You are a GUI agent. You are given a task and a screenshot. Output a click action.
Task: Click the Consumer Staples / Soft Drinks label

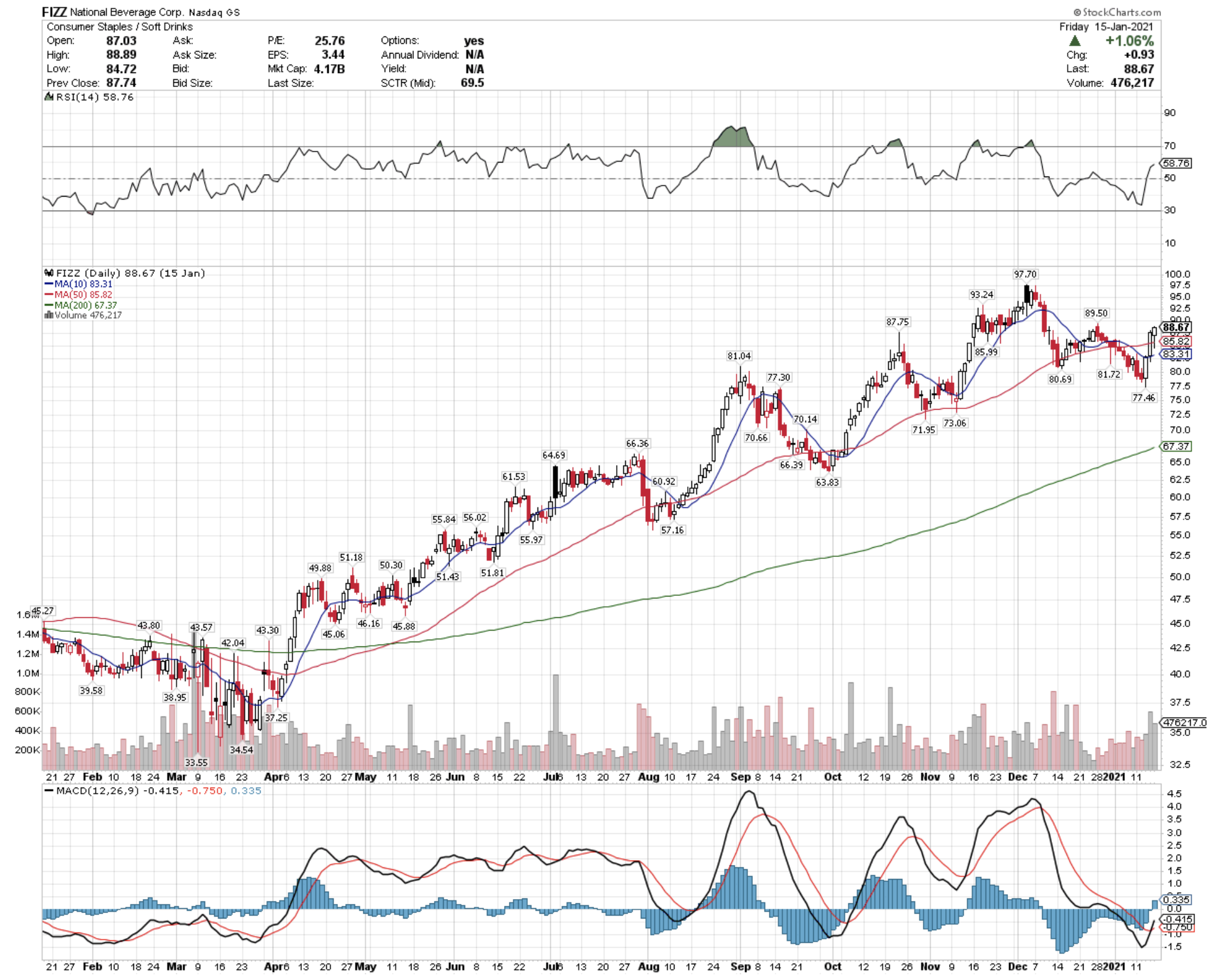click(x=119, y=27)
